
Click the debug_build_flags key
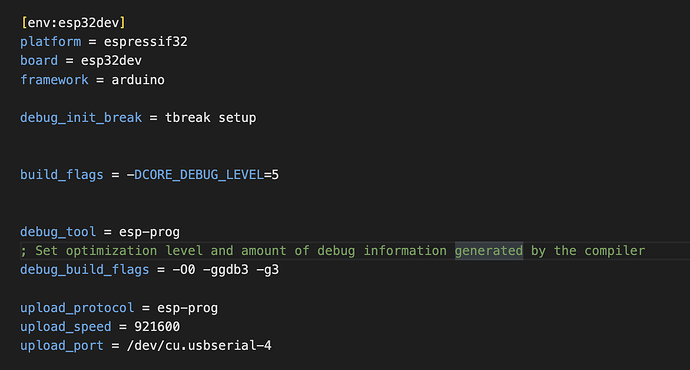[84, 270]
